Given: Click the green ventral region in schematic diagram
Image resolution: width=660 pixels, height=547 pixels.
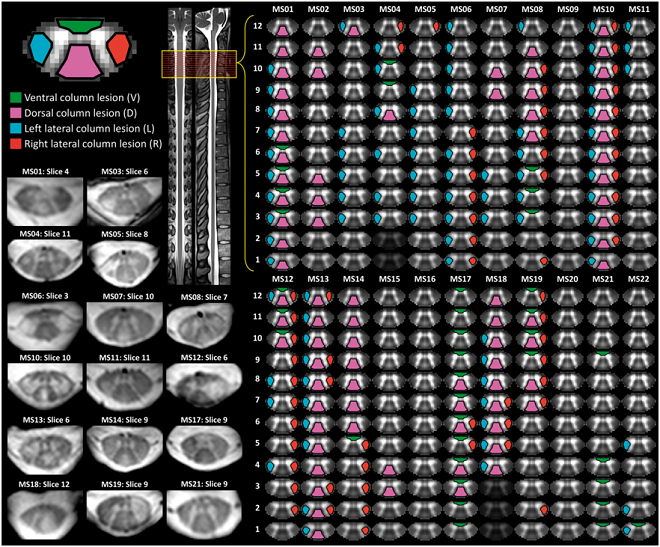Looking at the screenshot, I should tap(79, 22).
